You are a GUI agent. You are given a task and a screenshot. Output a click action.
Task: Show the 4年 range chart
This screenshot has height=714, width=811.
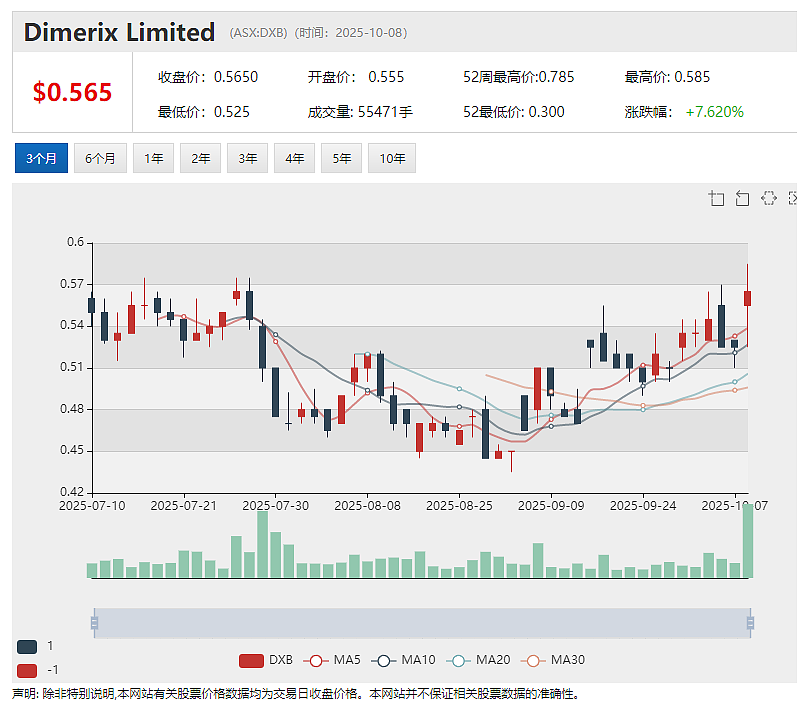(x=295, y=158)
